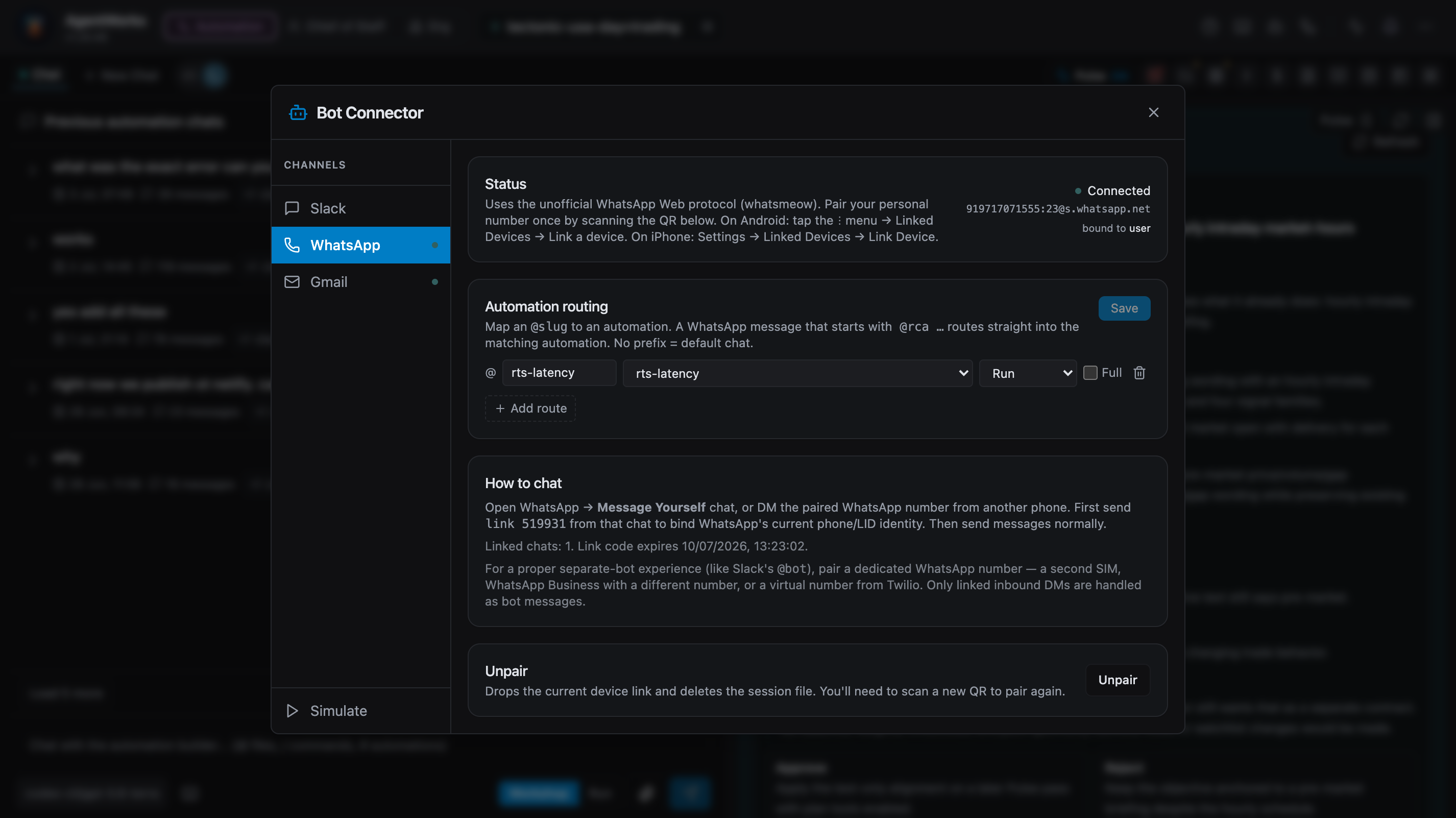
Task: Click the Gmail envelope icon
Action: coord(292,281)
